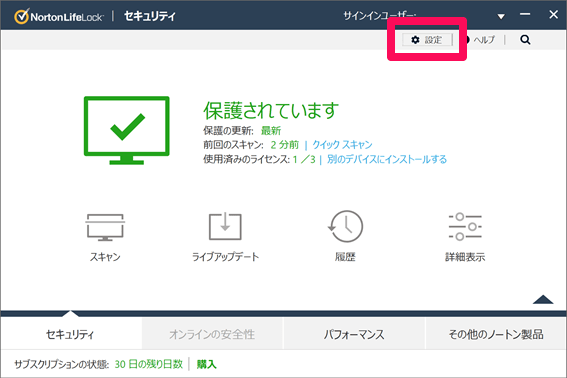Click the スキャン scan icon
567x378 pixels.
(105, 227)
